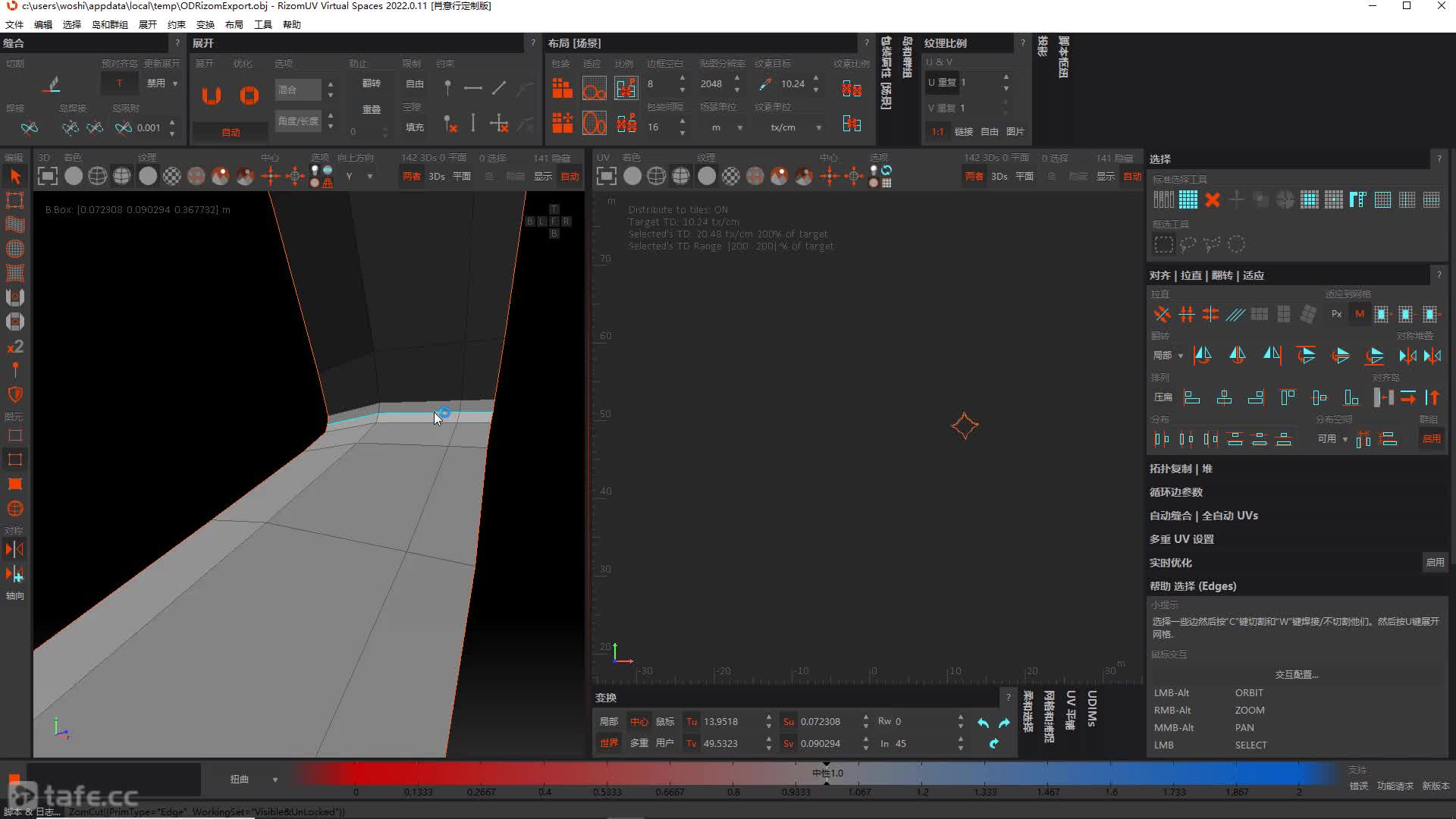
Task: Select the lasso box selection tool
Action: [1188, 244]
